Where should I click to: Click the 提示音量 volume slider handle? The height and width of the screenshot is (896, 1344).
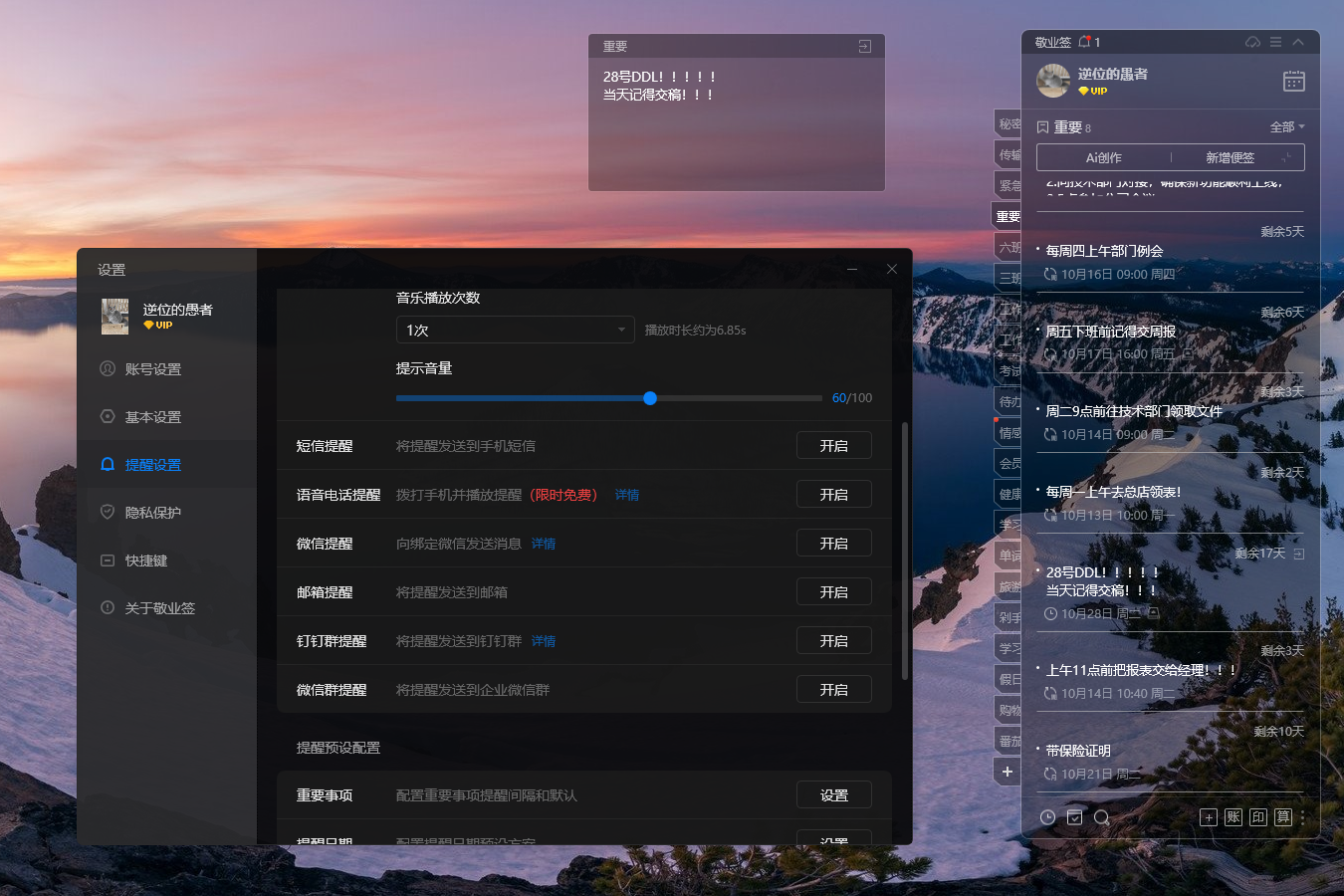(x=650, y=398)
